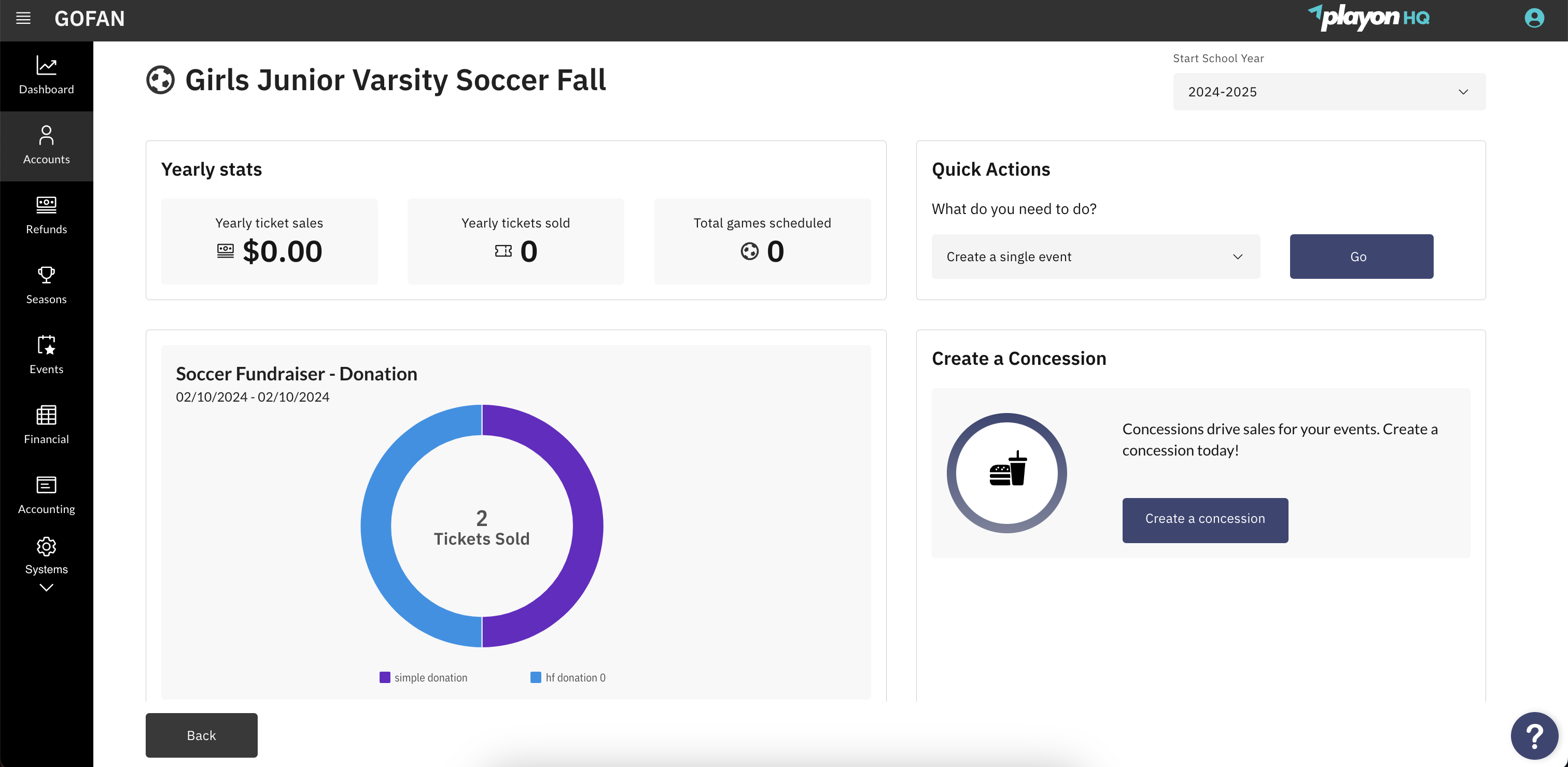The width and height of the screenshot is (1568, 767).
Task: Open the Events sidebar panel
Action: point(46,346)
